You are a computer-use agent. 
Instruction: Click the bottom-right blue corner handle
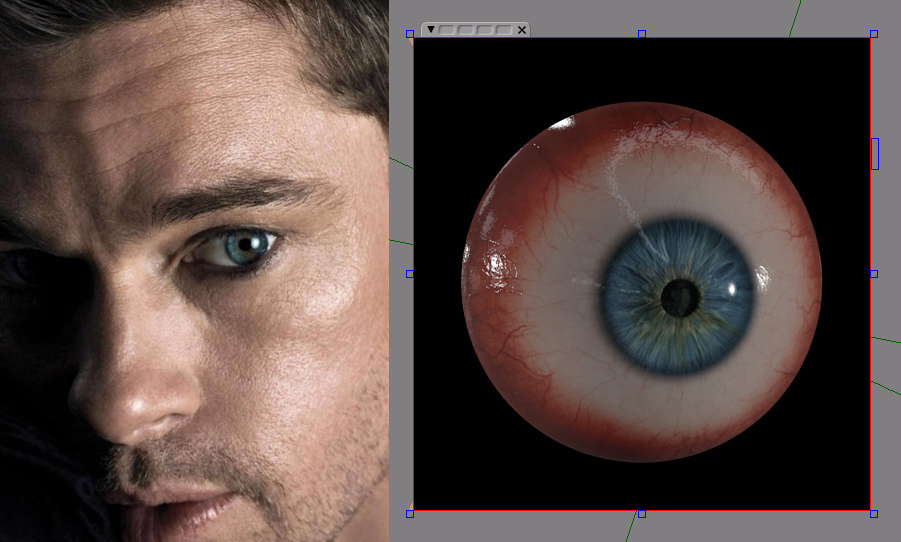tap(874, 514)
